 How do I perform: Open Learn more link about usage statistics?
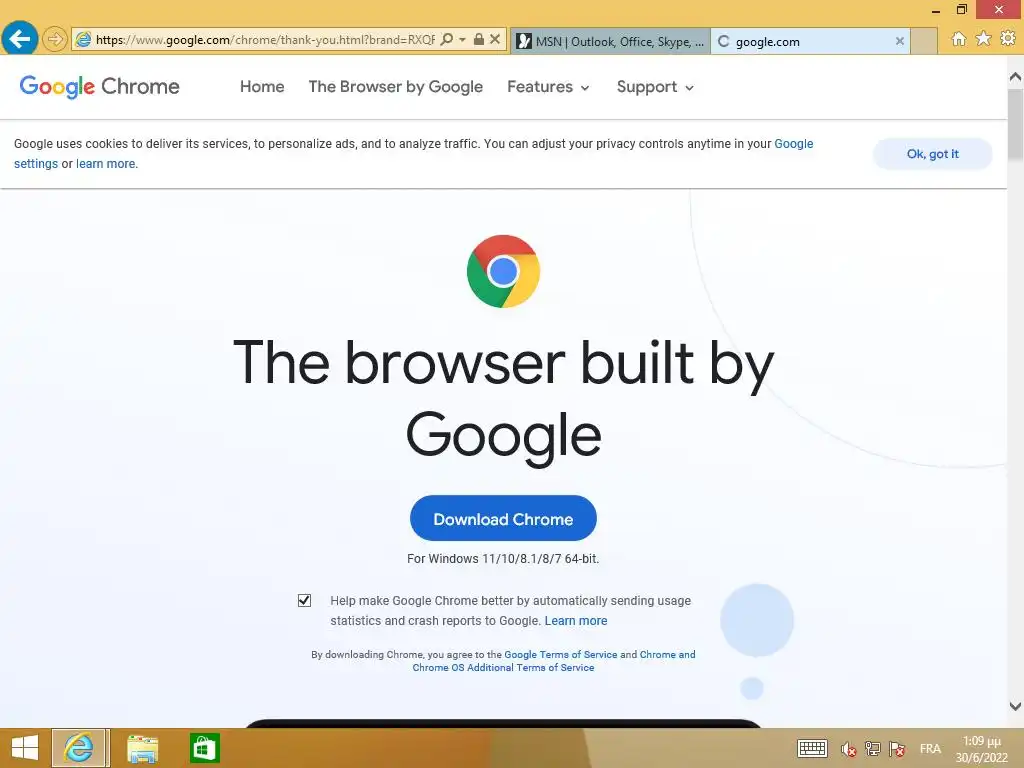[x=576, y=621]
